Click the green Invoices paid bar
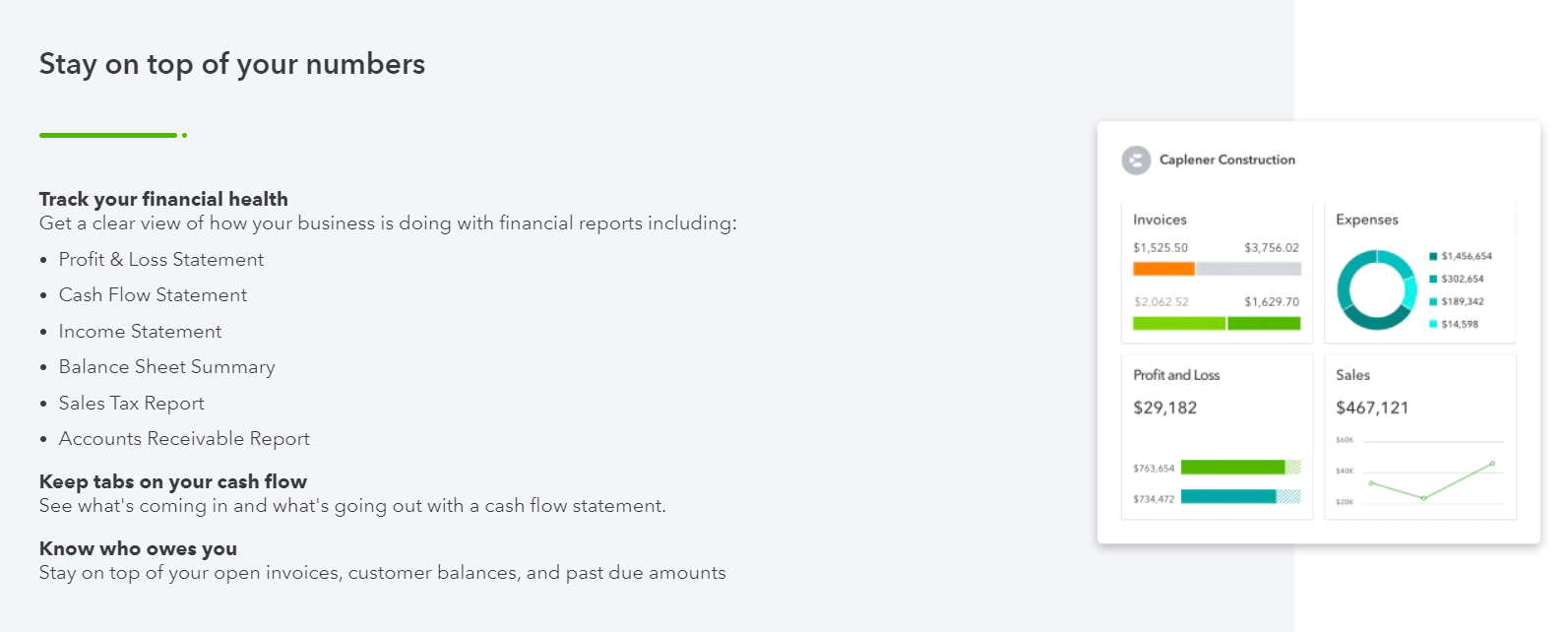The height and width of the screenshot is (632, 1568). [x=1217, y=323]
